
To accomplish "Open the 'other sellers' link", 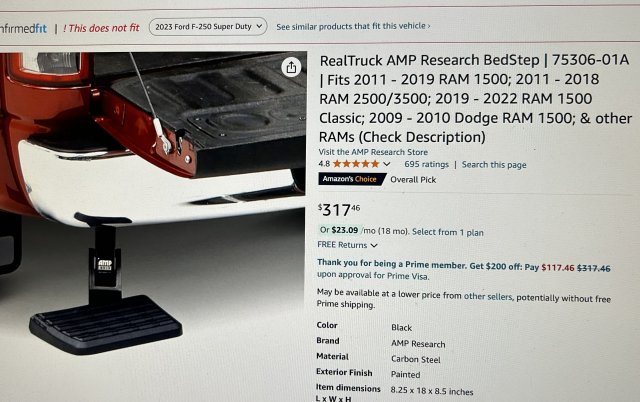I will tap(488, 296).
